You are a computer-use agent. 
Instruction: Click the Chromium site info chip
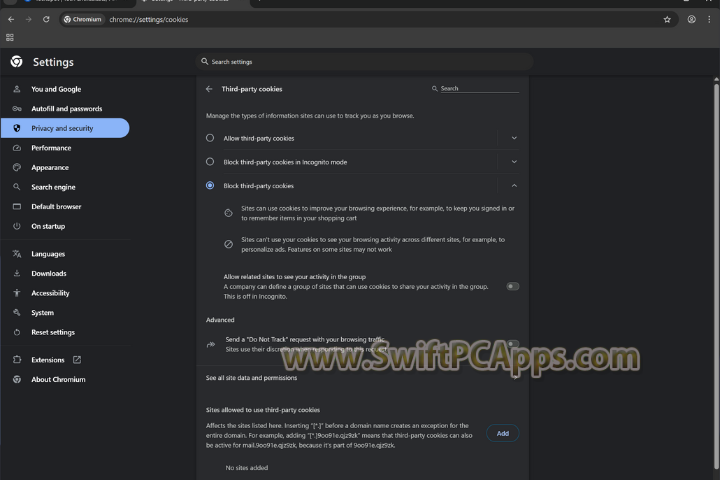click(83, 19)
